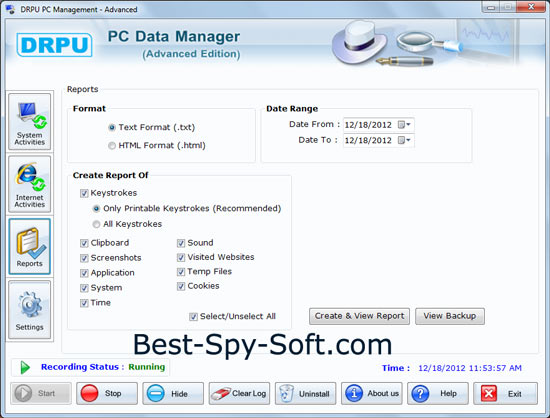Click the Uninstall recycle bin icon
The height and width of the screenshot is (418, 550).
pos(287,393)
